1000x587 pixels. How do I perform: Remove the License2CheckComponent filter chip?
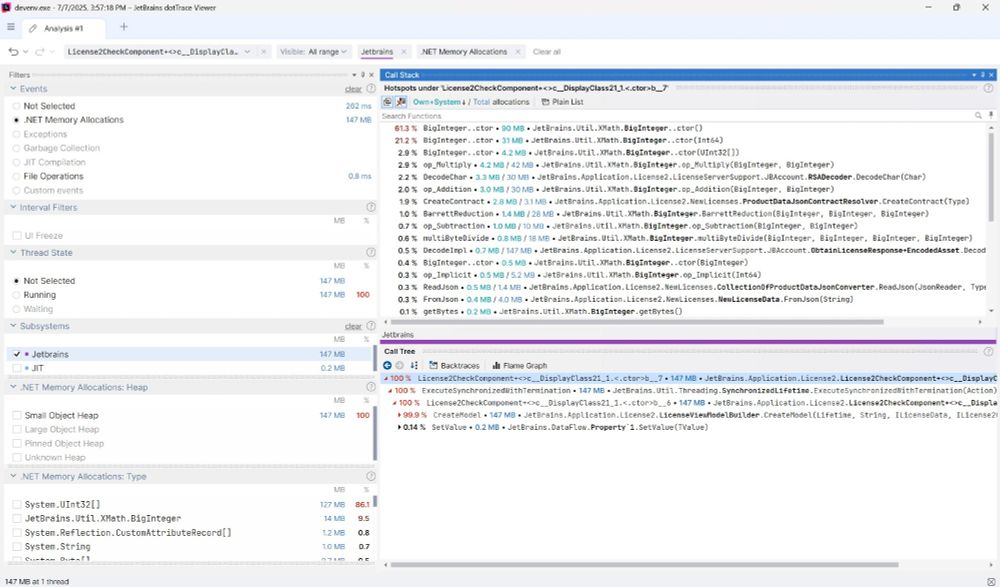pos(264,52)
